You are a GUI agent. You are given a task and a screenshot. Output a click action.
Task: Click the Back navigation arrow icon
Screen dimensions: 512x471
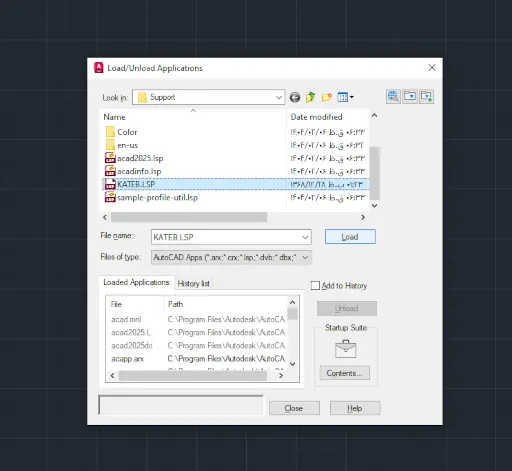tap(295, 97)
